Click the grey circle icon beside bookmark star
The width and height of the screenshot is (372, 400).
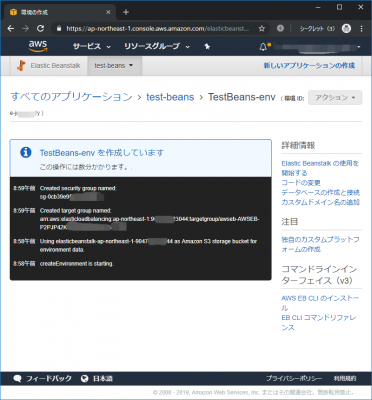(x=280, y=29)
